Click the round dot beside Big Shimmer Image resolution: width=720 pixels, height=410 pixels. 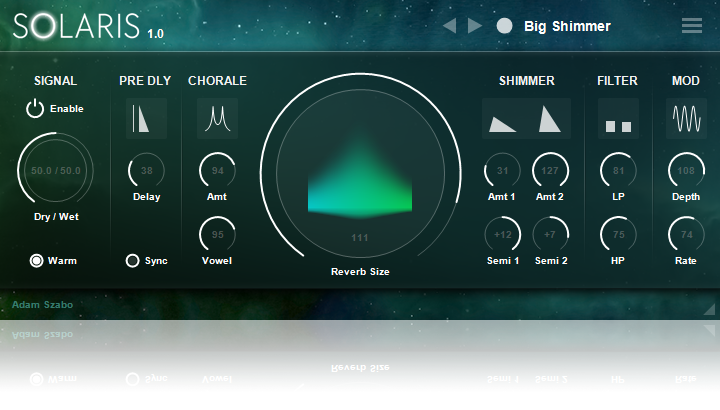504,26
